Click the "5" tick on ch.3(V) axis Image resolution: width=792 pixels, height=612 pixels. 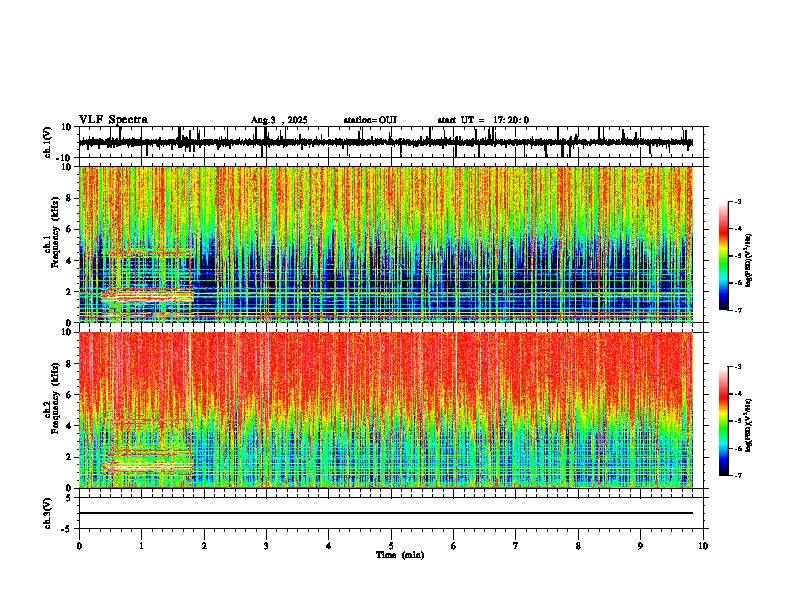click(x=69, y=497)
